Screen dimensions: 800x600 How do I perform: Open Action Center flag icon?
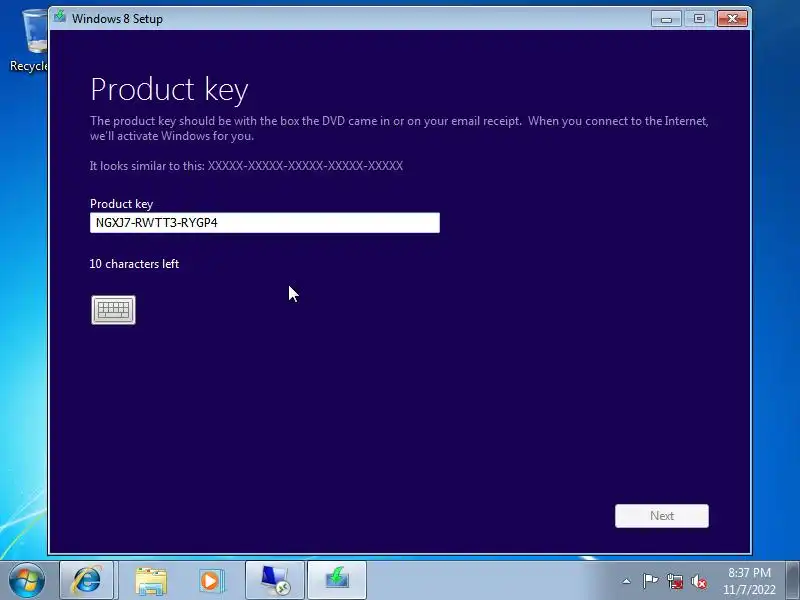click(x=650, y=581)
